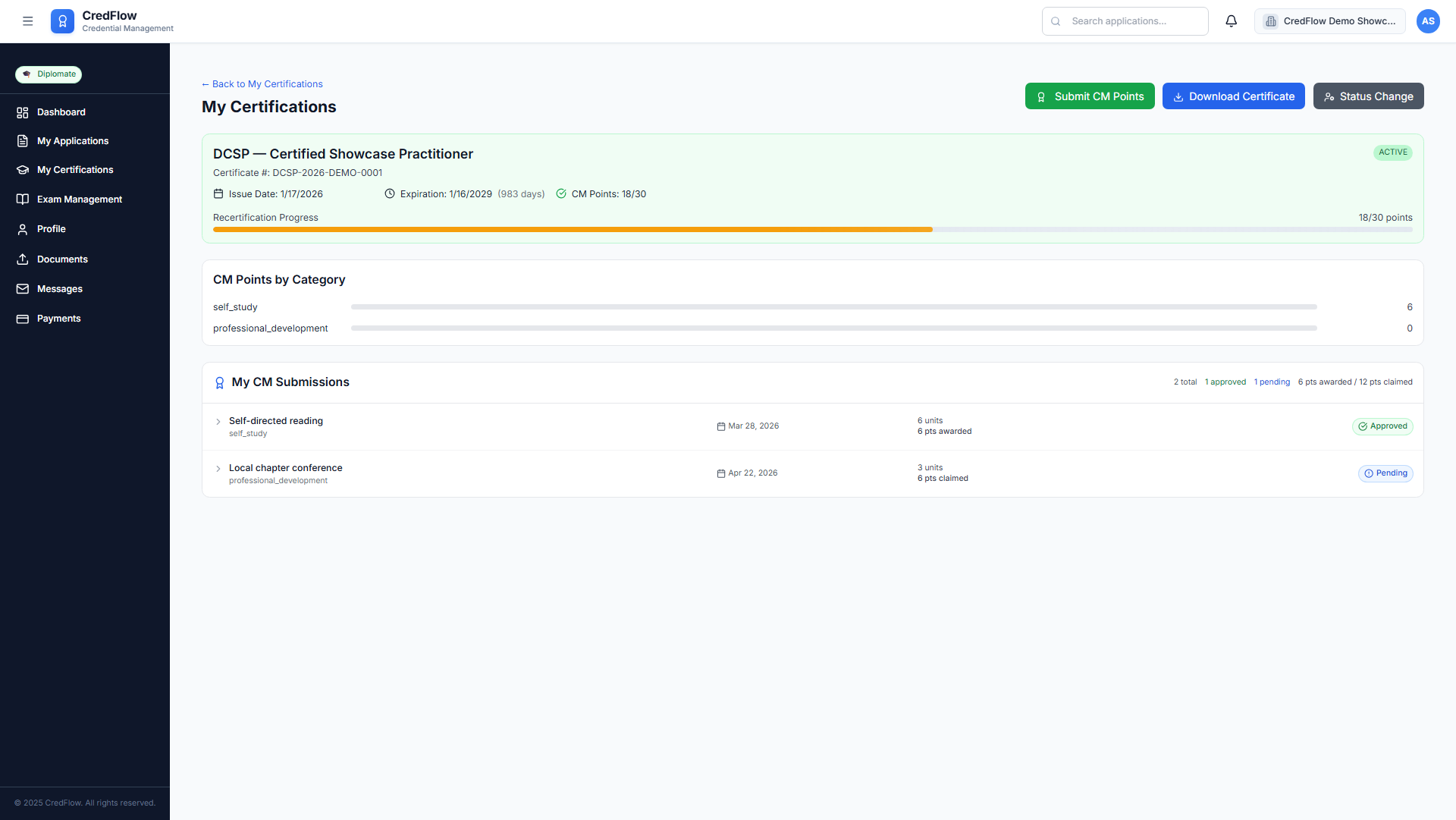Click '1 approved' summary count
Screen dimensions: 1456x820
(x=1225, y=382)
